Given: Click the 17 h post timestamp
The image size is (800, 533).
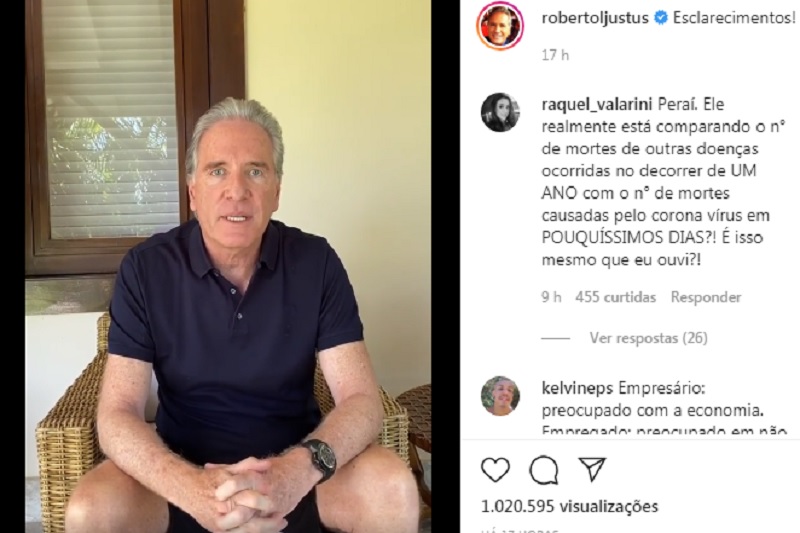Looking at the screenshot, I should point(555,55).
